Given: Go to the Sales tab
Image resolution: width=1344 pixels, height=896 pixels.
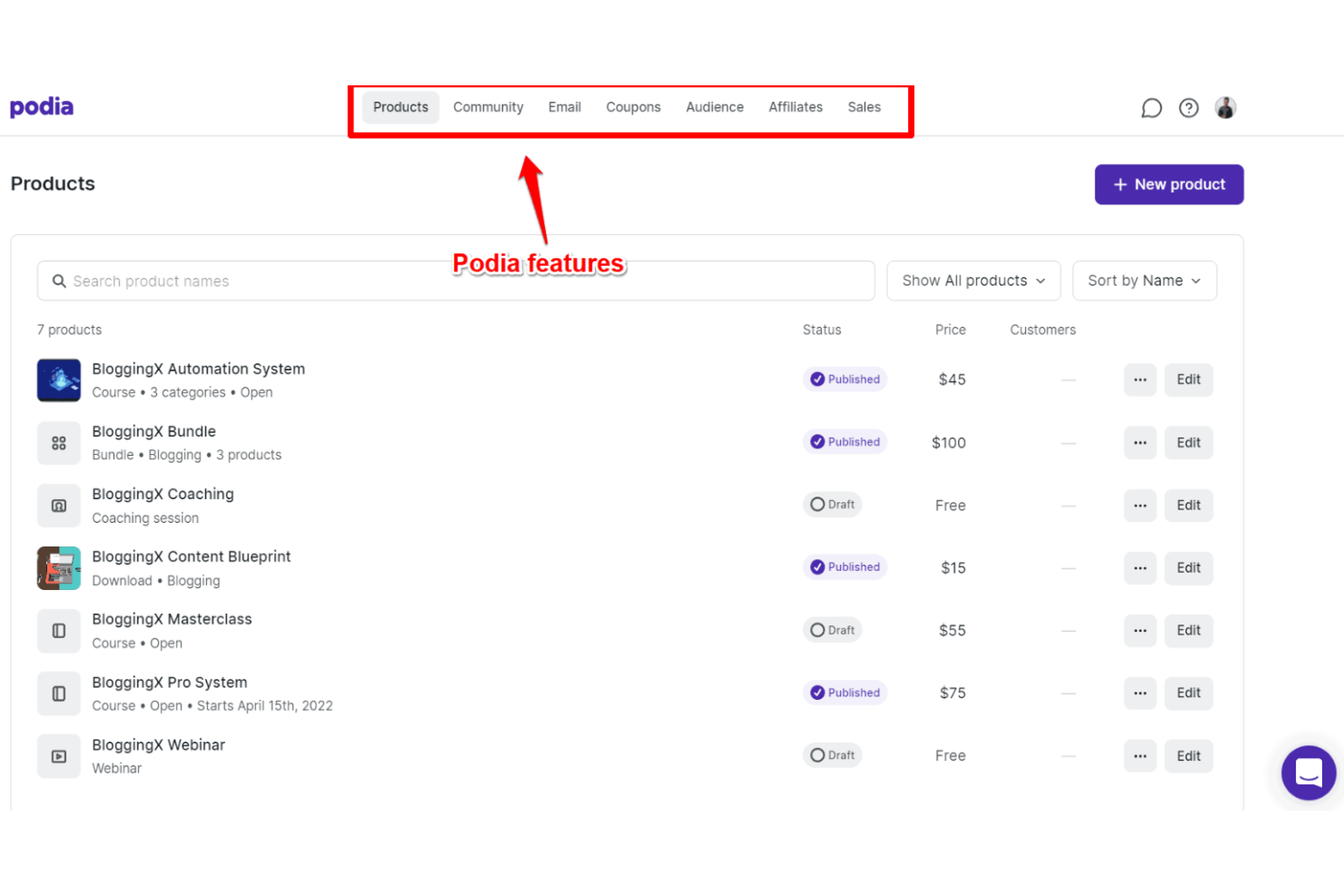Looking at the screenshot, I should pyautogui.click(x=865, y=107).
